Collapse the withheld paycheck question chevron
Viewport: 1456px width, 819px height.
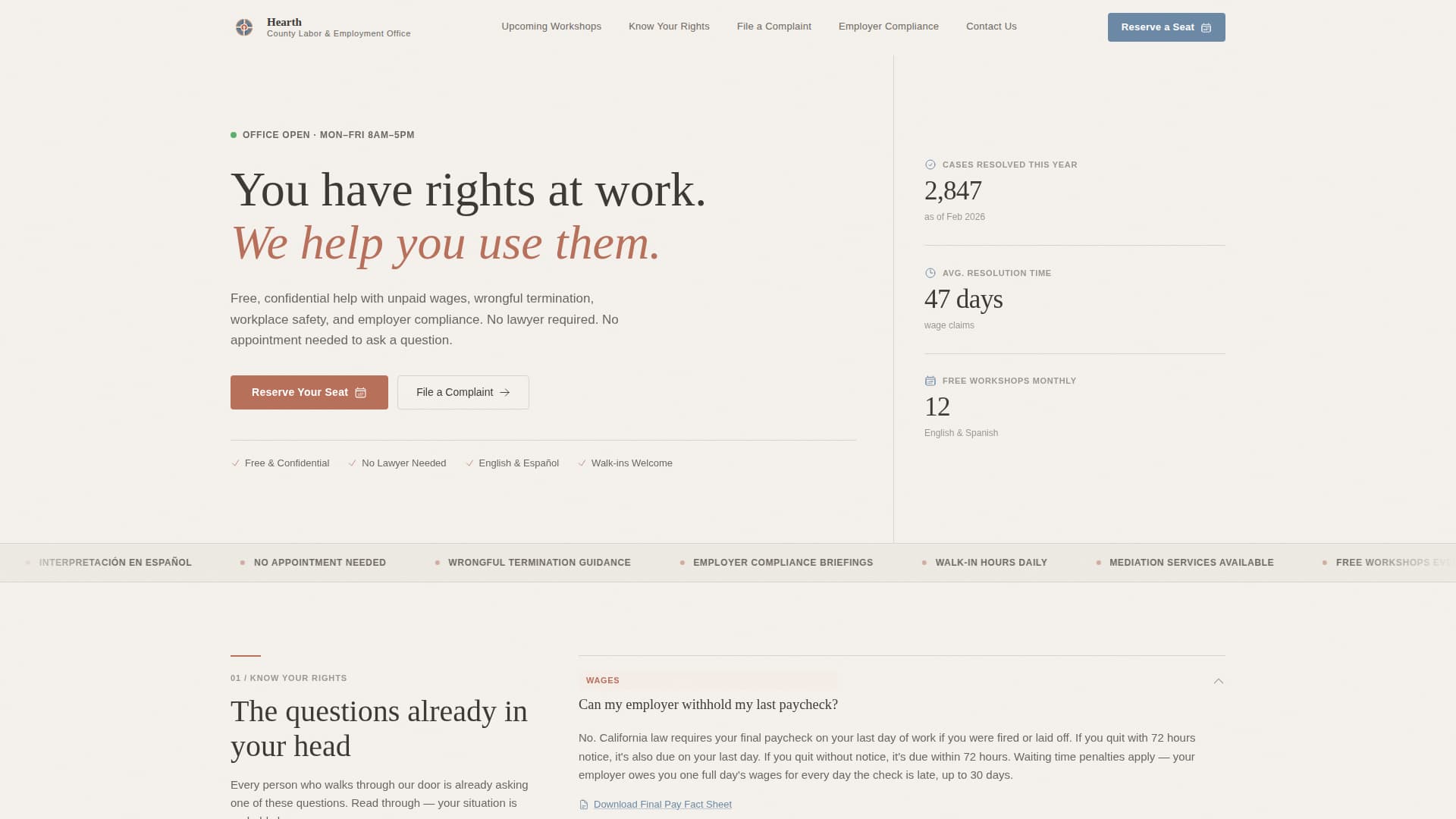click(1219, 681)
